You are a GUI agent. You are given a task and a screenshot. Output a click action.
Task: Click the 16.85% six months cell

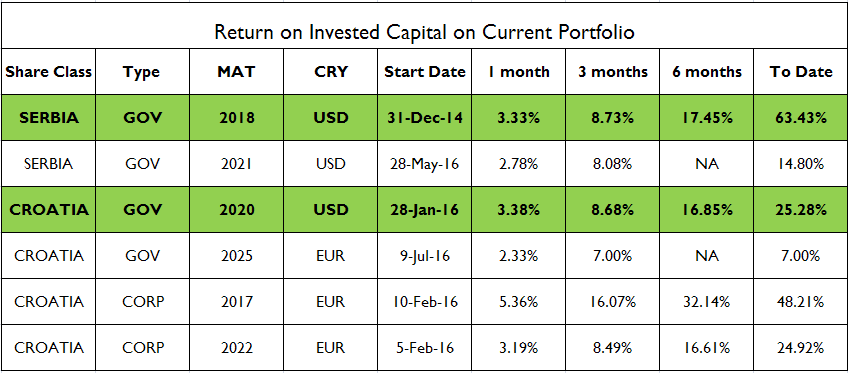click(707, 210)
